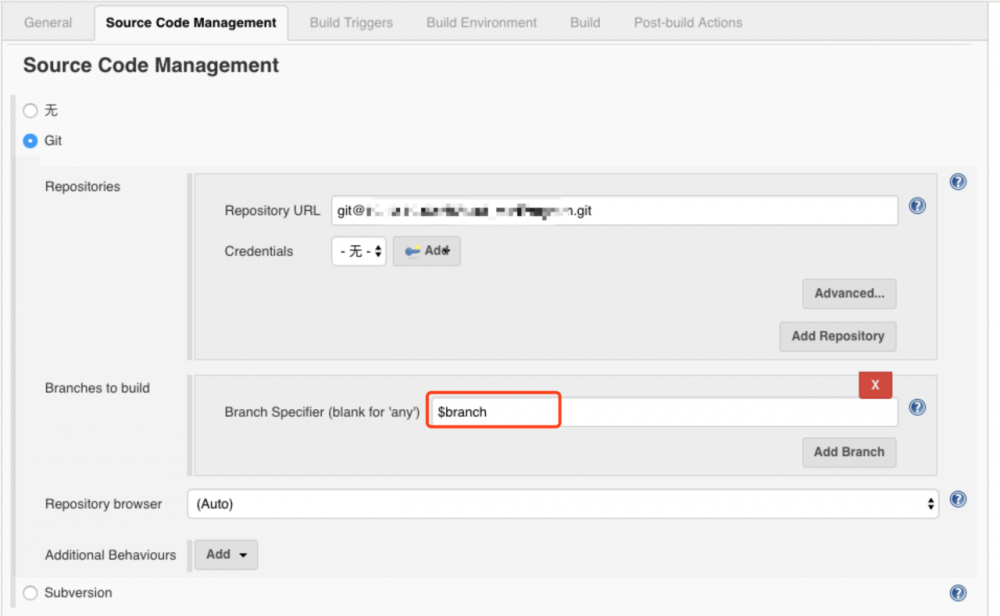Open the Credentials dropdown

(358, 251)
